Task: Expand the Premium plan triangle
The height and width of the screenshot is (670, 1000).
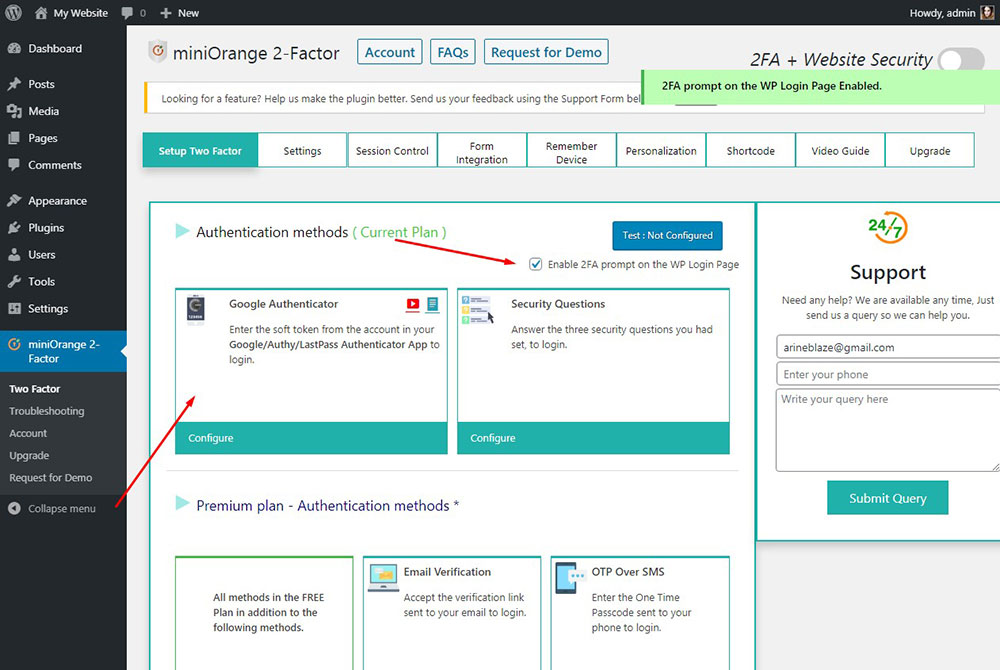Action: point(182,503)
